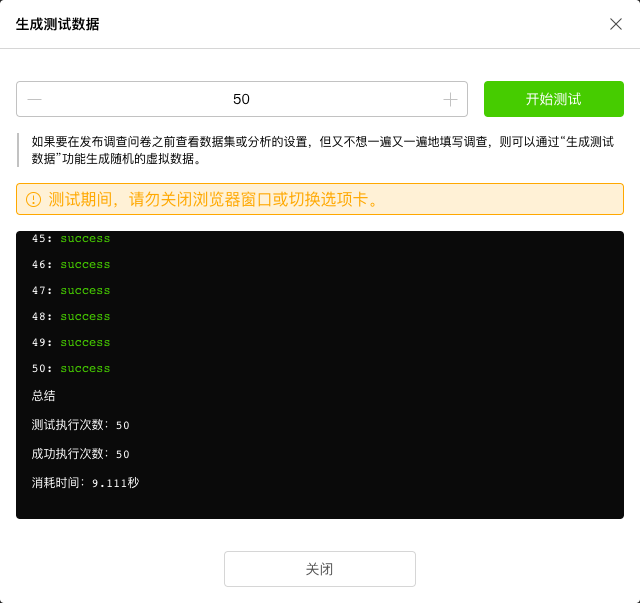Screen dimensions: 640x603
Task: Click the 关闭 button at the bottom
Action: [x=320, y=569]
